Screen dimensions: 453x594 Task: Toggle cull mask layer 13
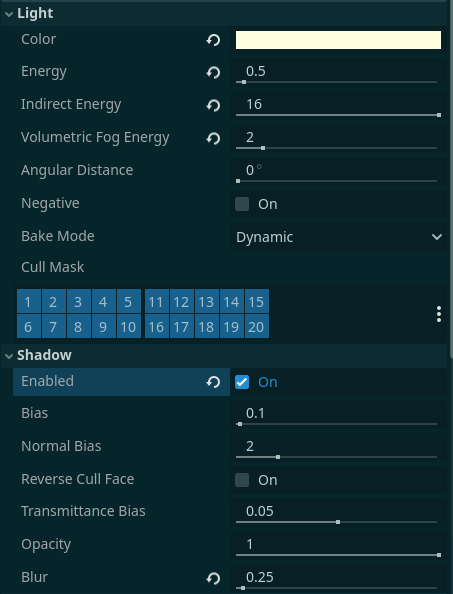[x=206, y=302]
